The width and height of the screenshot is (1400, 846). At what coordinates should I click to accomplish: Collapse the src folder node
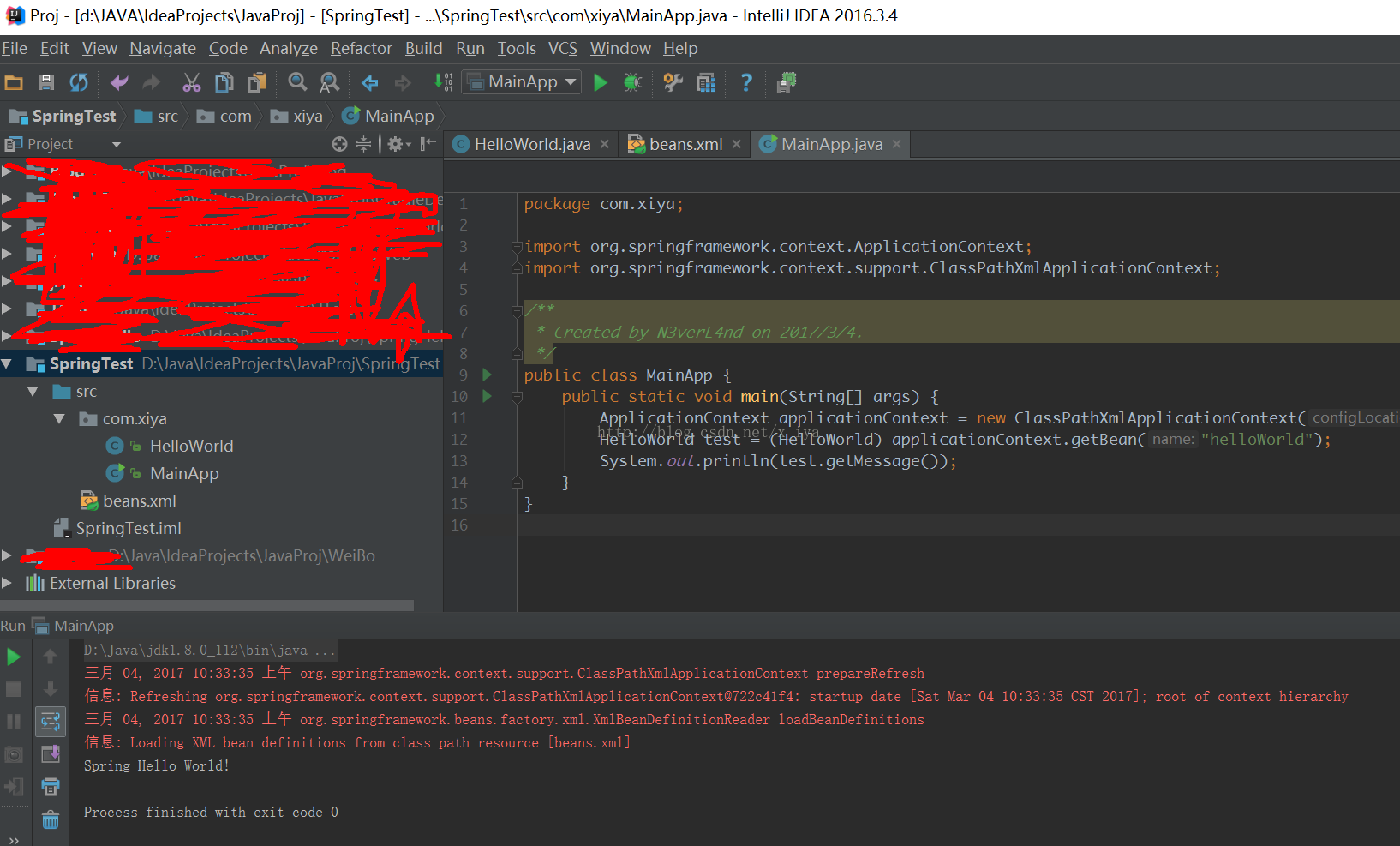click(33, 392)
